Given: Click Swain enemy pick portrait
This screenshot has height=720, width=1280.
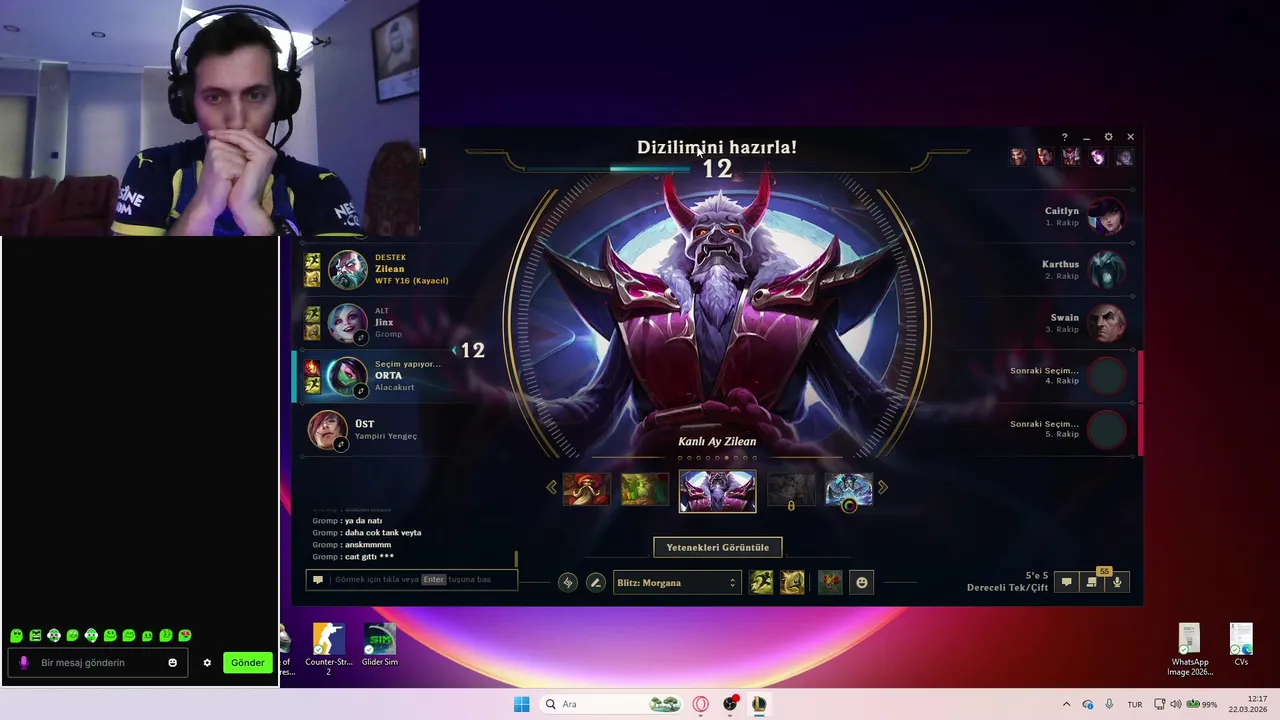Looking at the screenshot, I should [x=1106, y=323].
